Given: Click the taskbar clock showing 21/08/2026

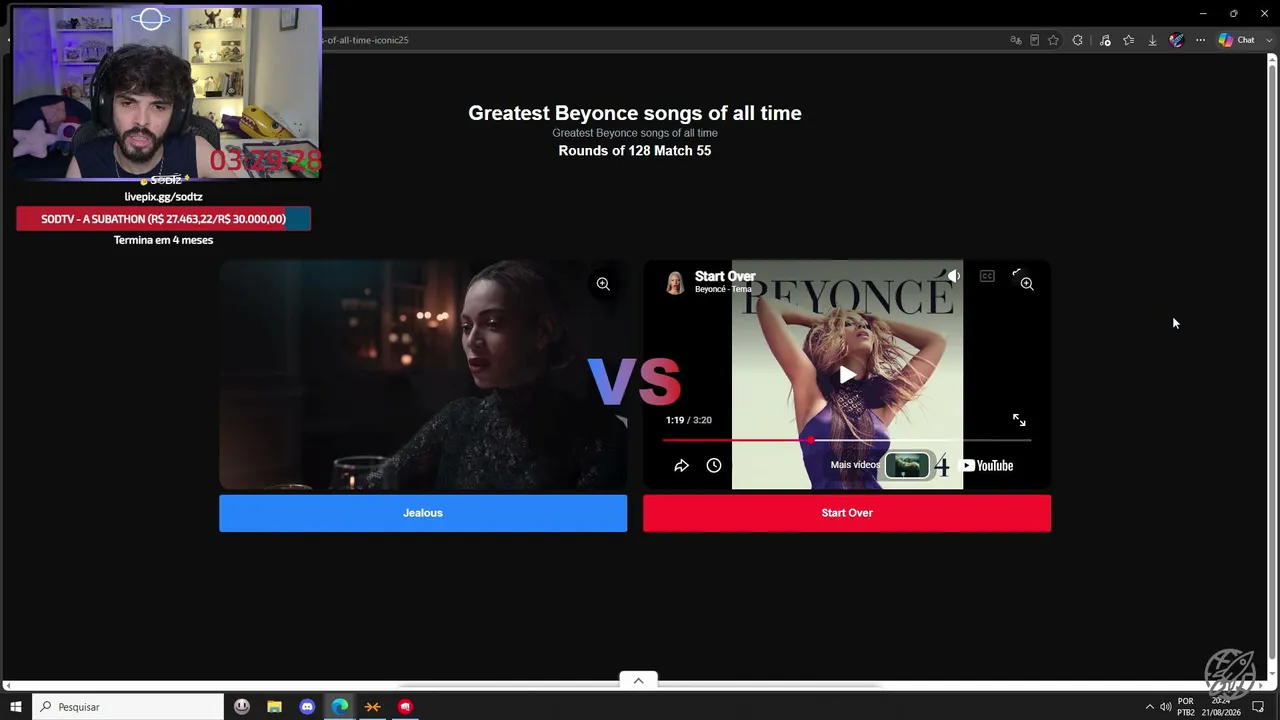Looking at the screenshot, I should 1221,707.
